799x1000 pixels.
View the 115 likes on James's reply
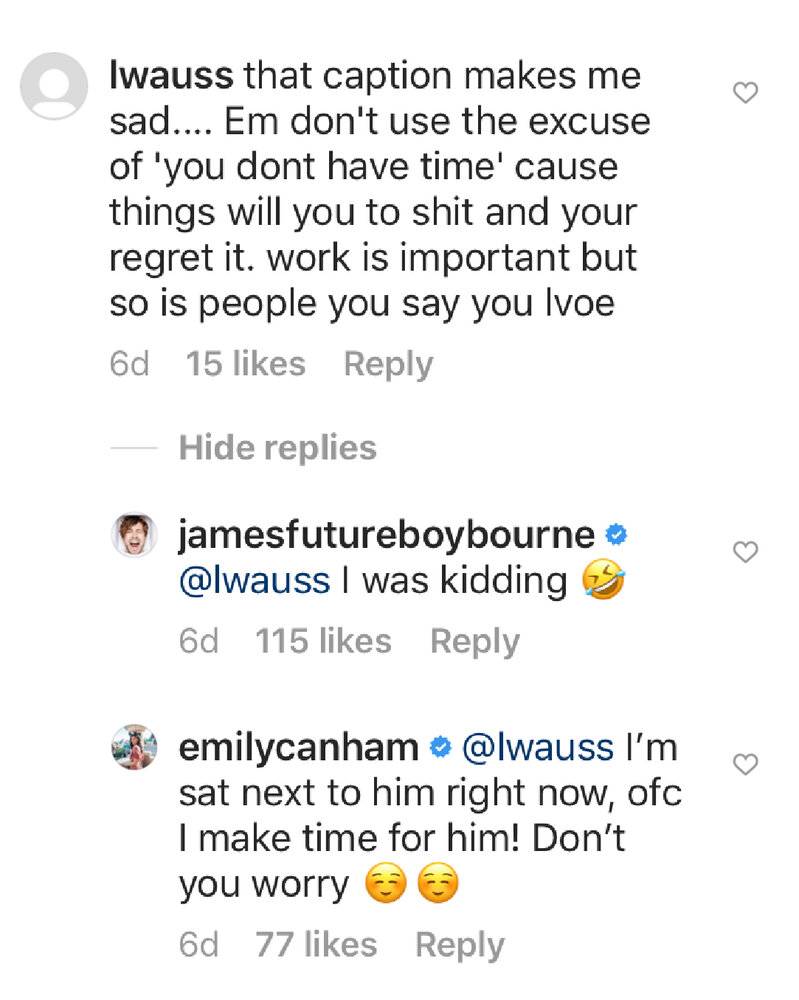pos(323,641)
